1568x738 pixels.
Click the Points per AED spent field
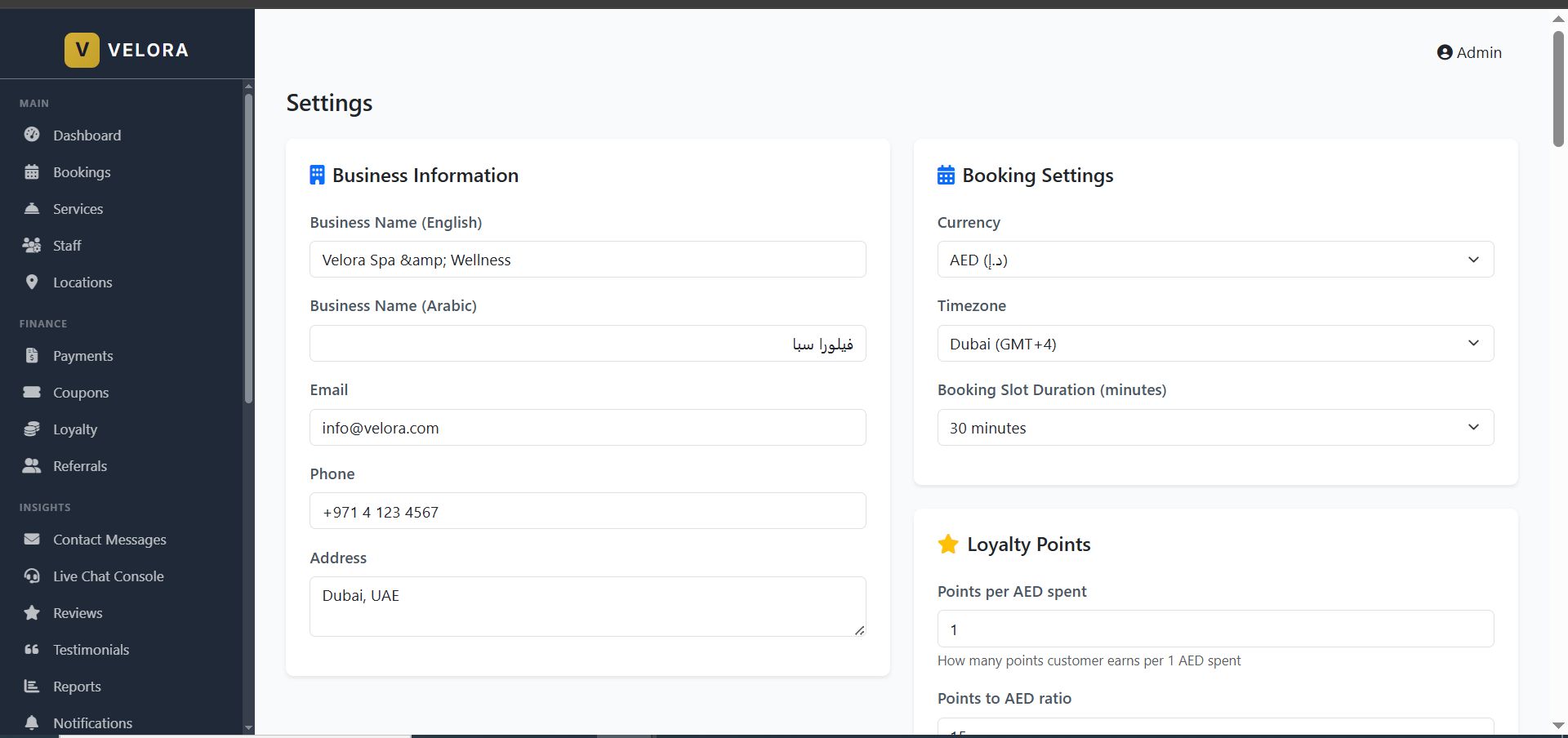coord(1214,629)
